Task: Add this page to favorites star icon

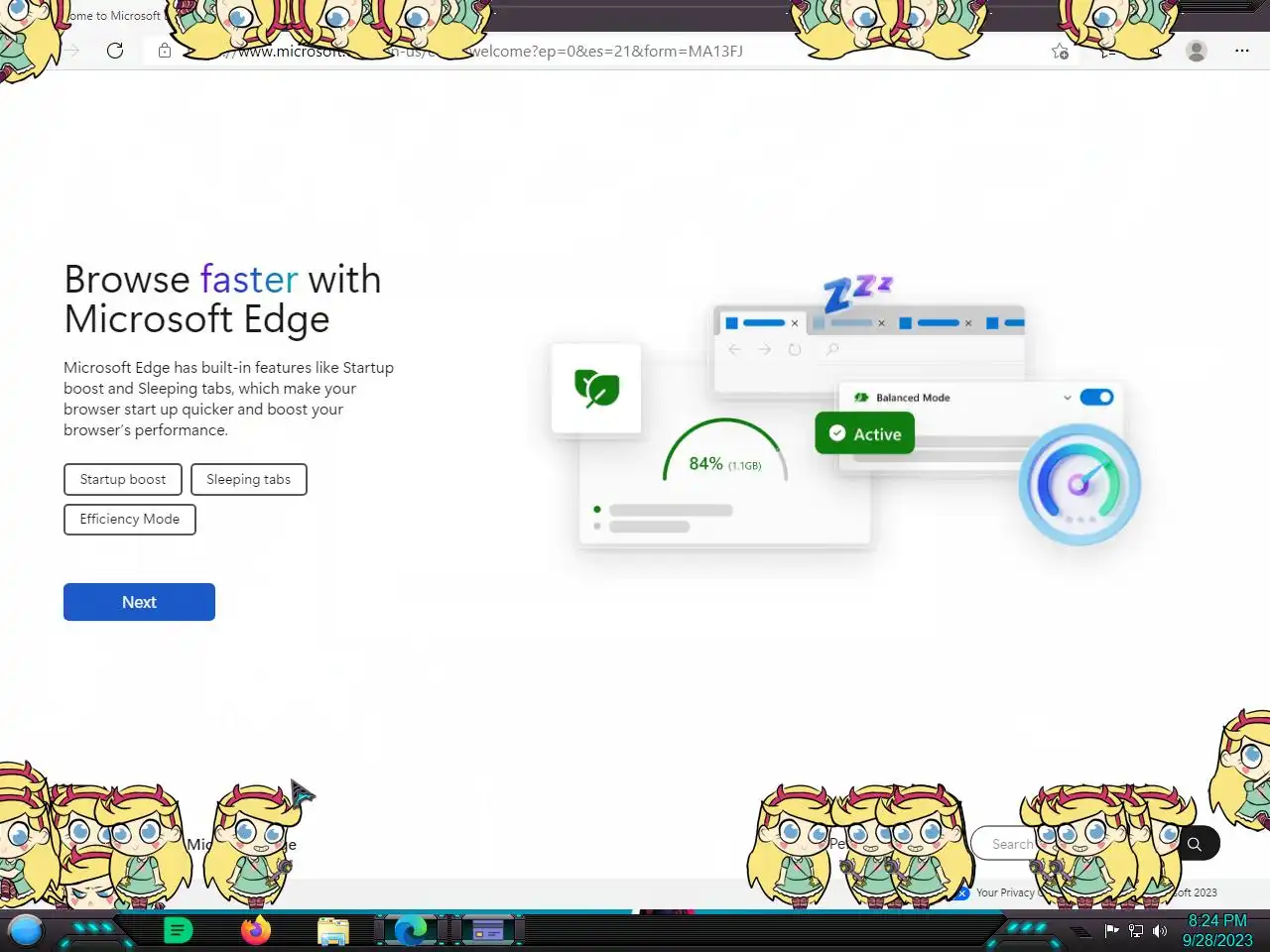Action: tap(1060, 52)
